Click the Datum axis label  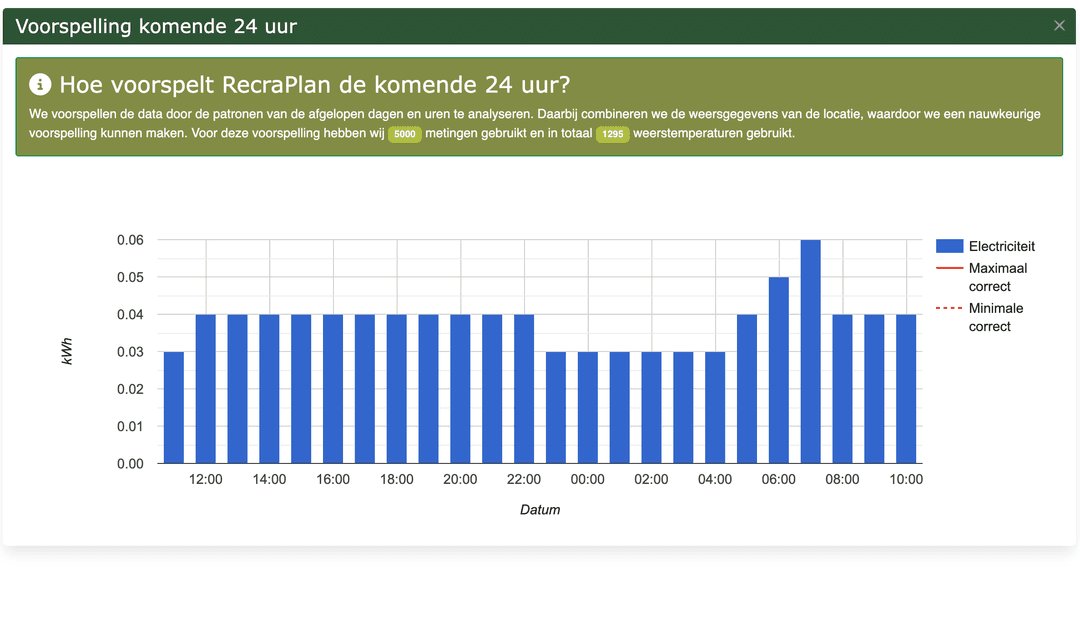pyautogui.click(x=540, y=510)
